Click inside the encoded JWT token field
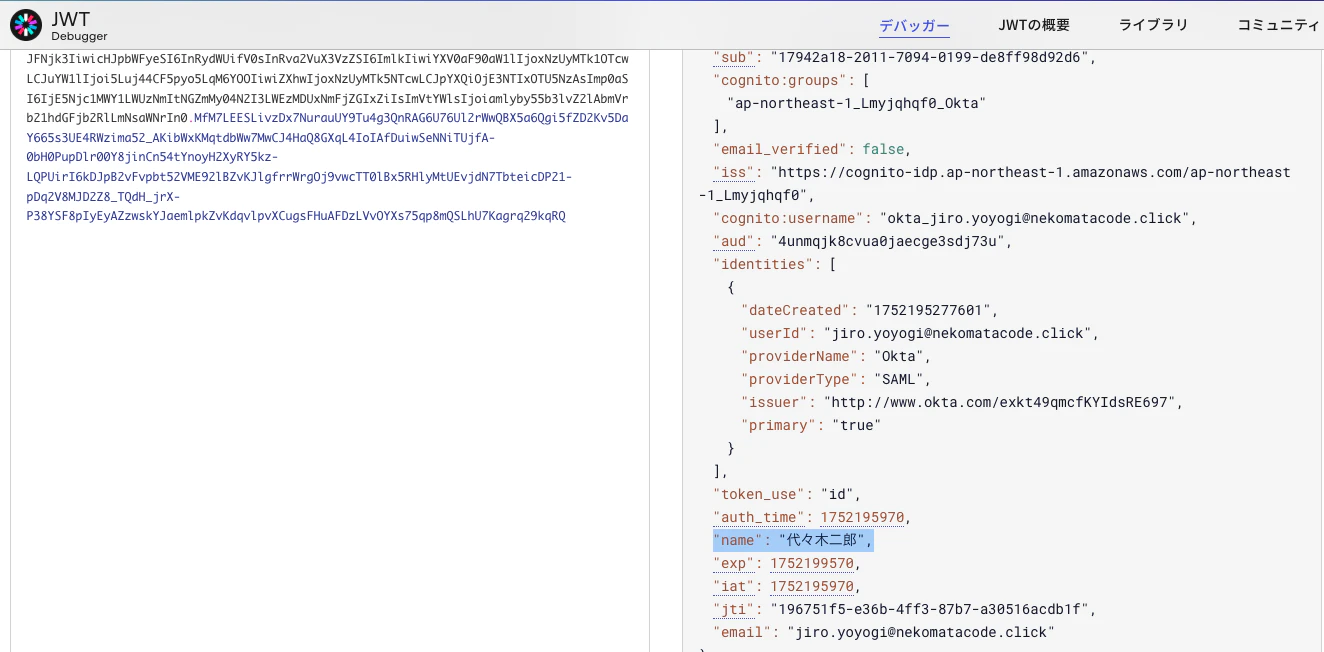 point(330,350)
